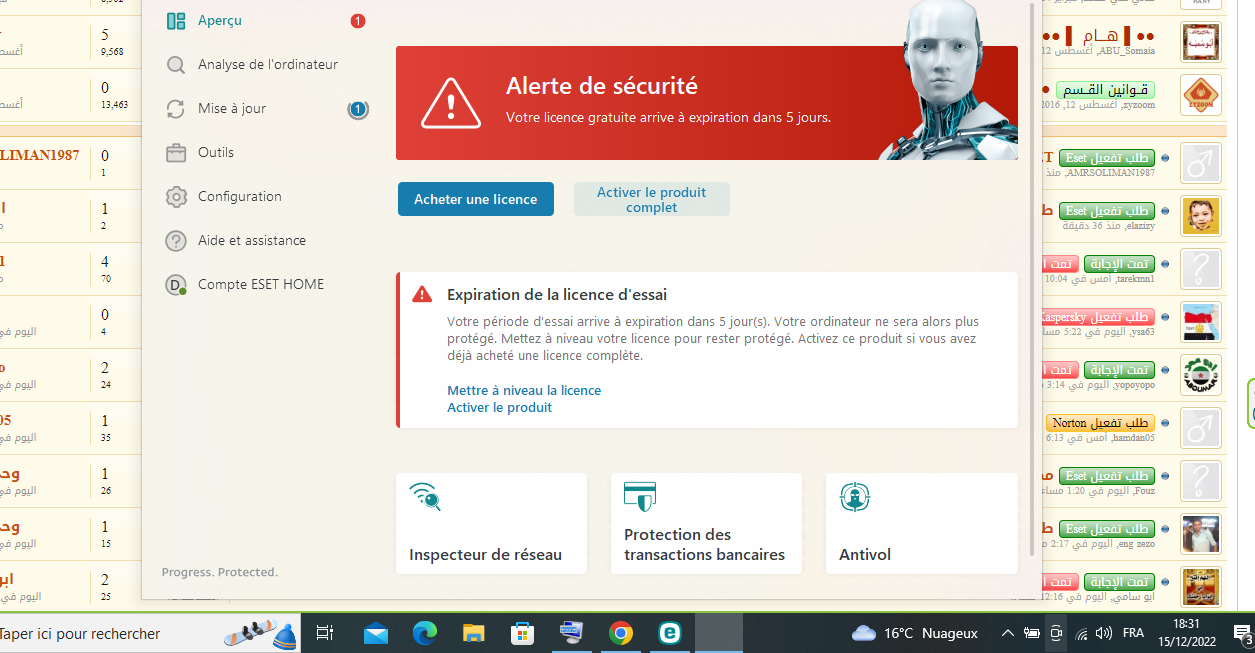Open the Antivol tile
Screen dimensions: 1255x653
click(x=921, y=523)
